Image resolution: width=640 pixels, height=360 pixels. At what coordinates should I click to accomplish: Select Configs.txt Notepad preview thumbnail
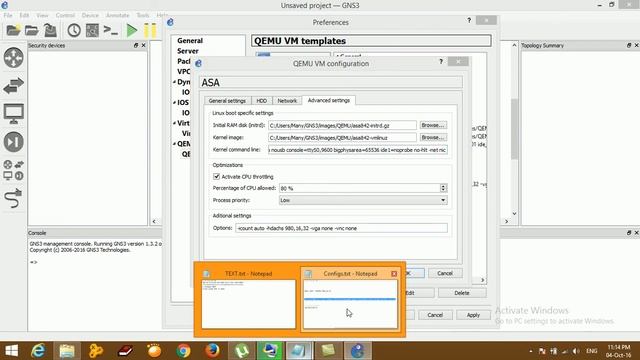click(x=350, y=304)
